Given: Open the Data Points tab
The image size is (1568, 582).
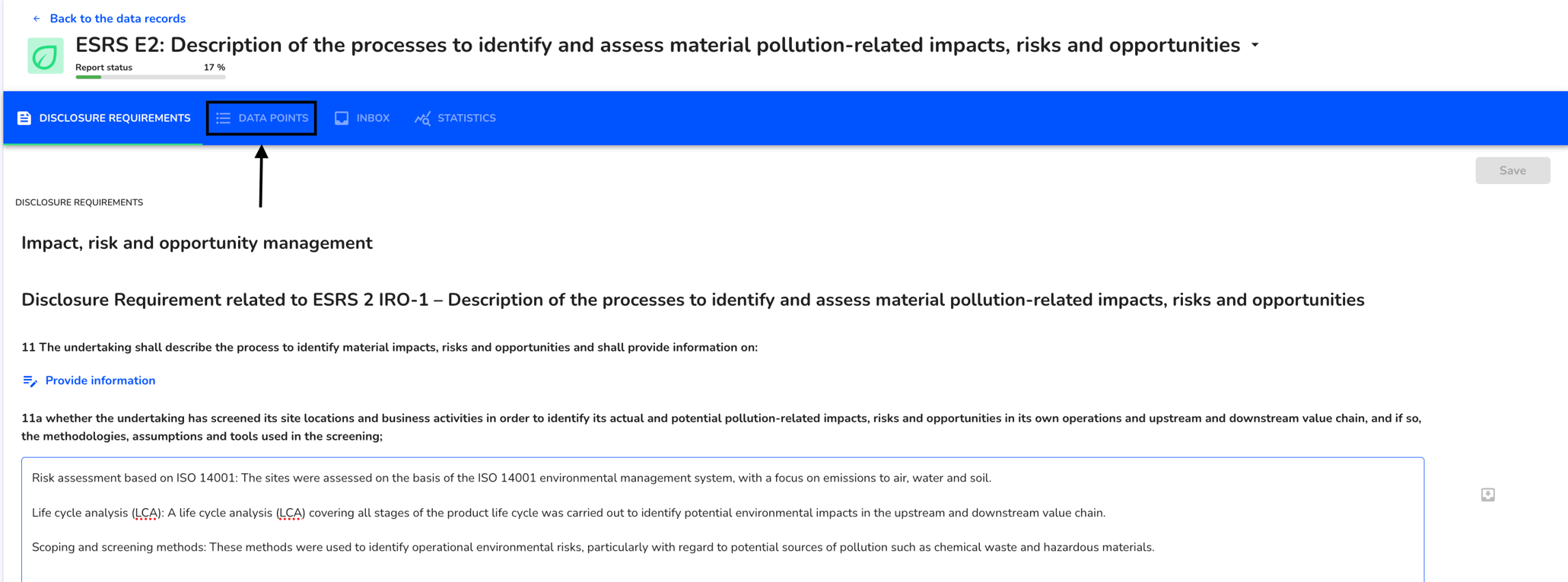Looking at the screenshot, I should point(262,118).
